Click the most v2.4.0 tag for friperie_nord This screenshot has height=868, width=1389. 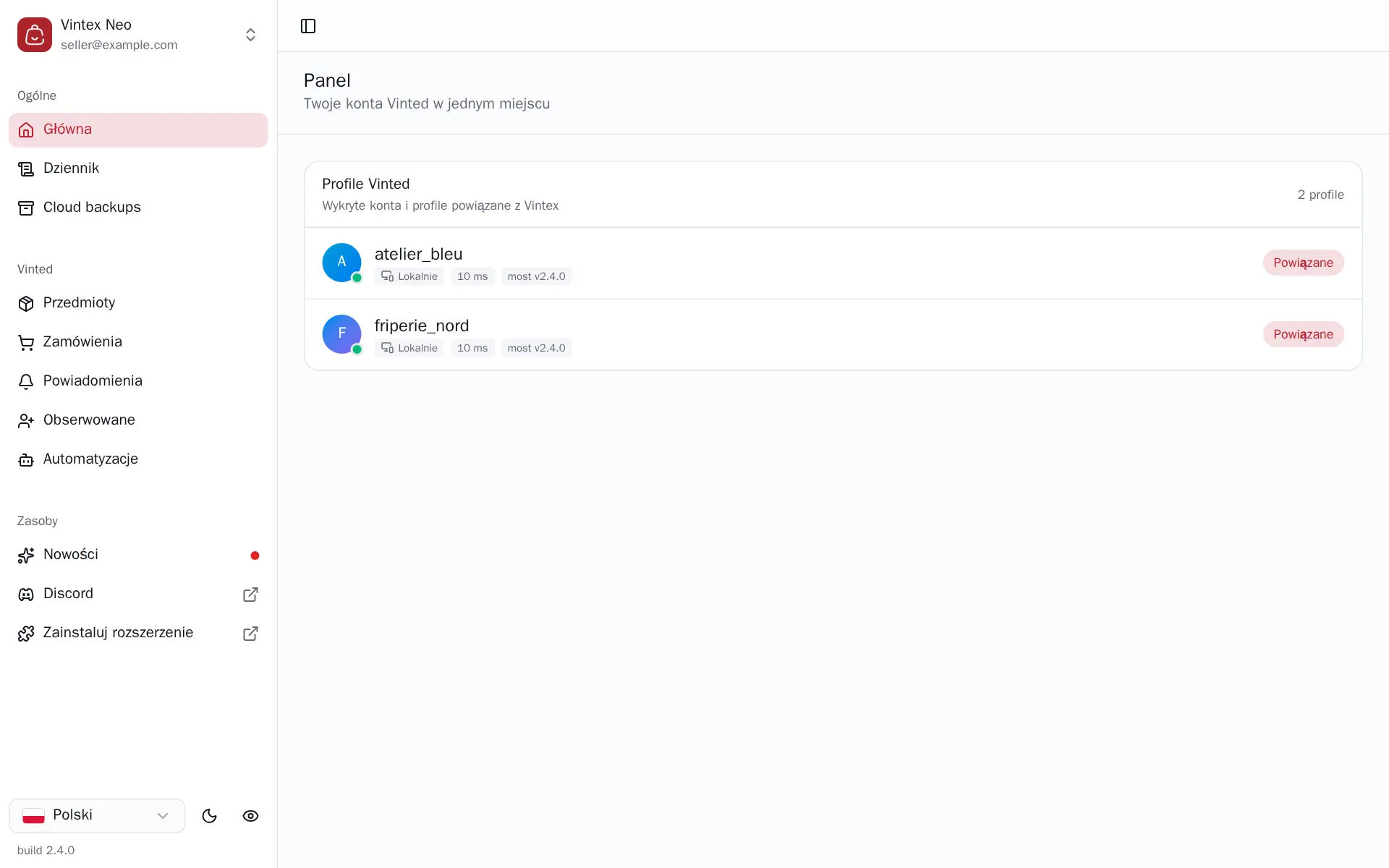click(536, 348)
